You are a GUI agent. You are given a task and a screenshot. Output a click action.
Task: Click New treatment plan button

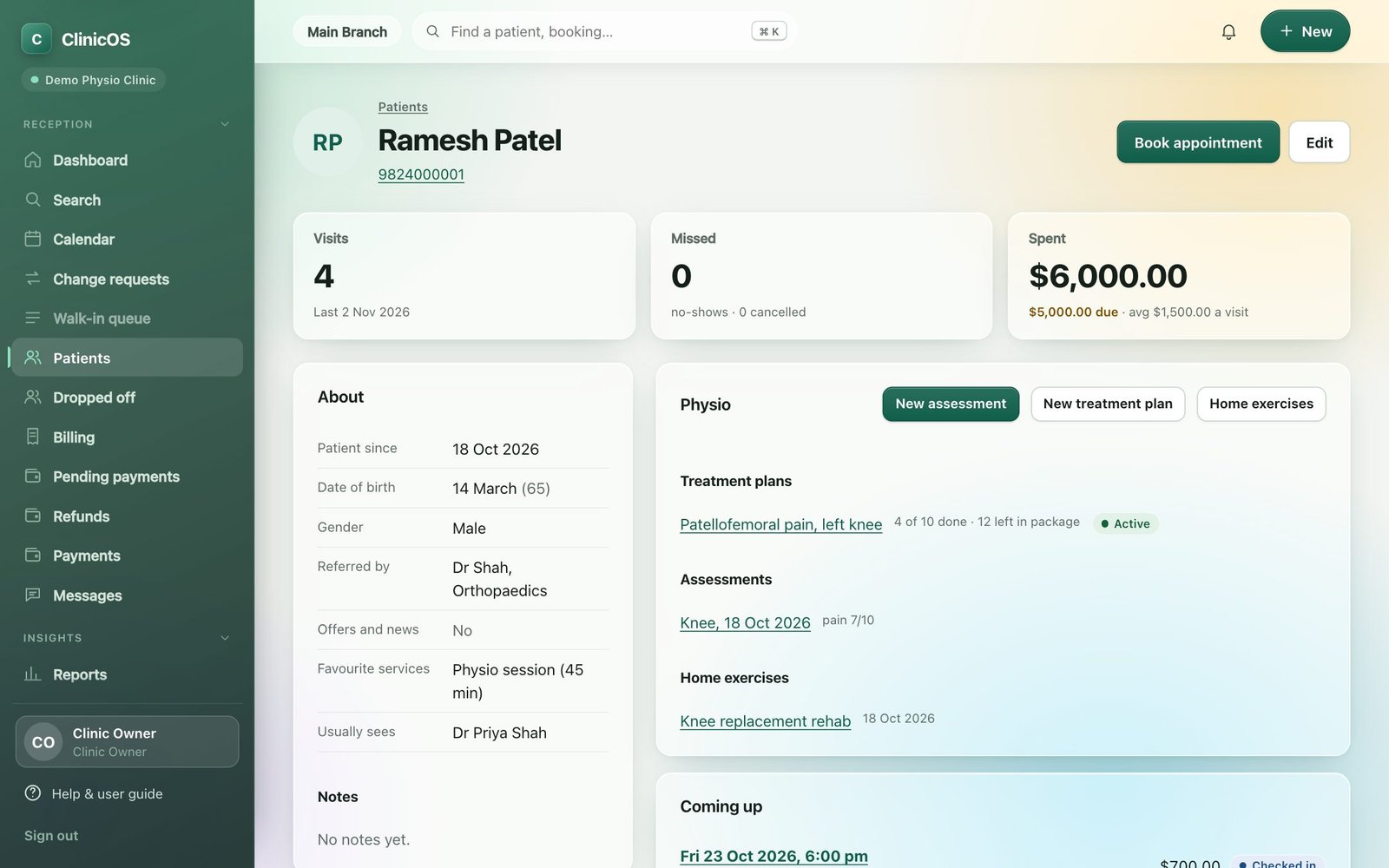pos(1108,404)
